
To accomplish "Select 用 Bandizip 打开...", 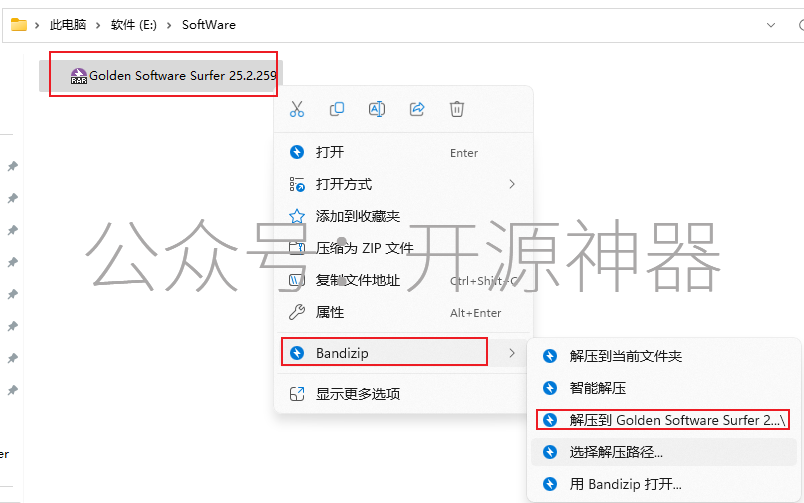I will point(664,484).
